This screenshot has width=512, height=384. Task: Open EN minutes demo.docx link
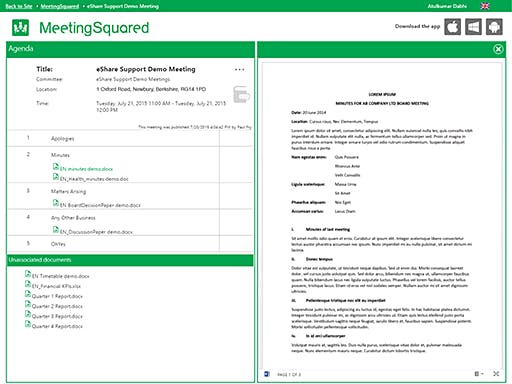click(86, 169)
